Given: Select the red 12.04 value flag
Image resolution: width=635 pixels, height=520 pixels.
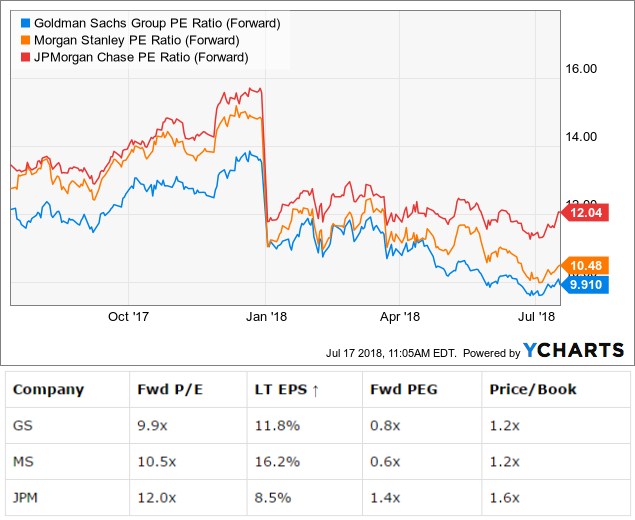Looking at the screenshot, I should point(584,212).
